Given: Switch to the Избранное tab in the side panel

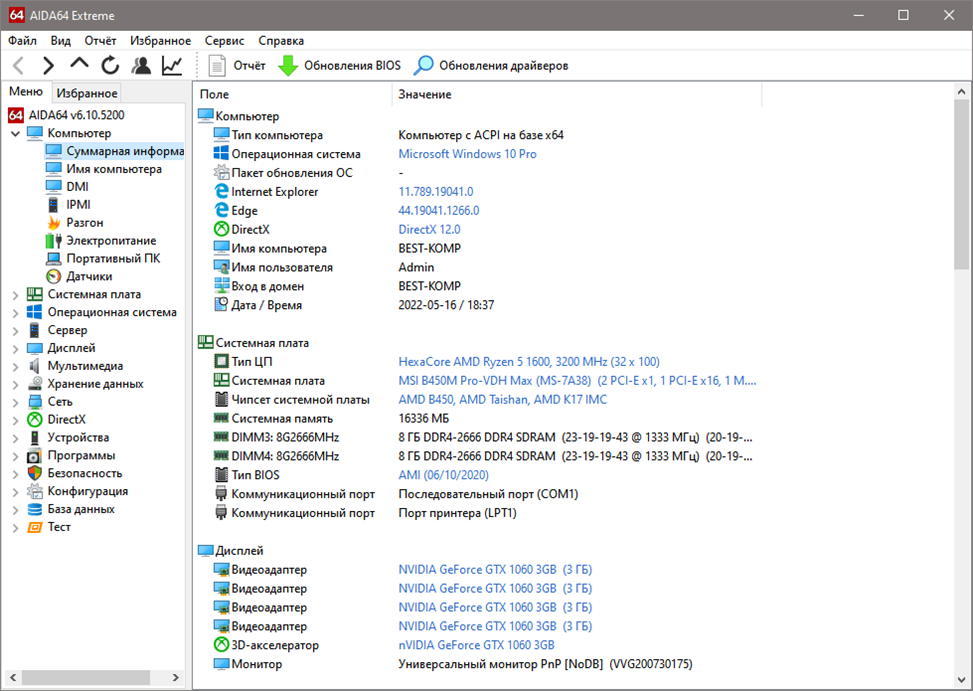Looking at the screenshot, I should coord(87,93).
